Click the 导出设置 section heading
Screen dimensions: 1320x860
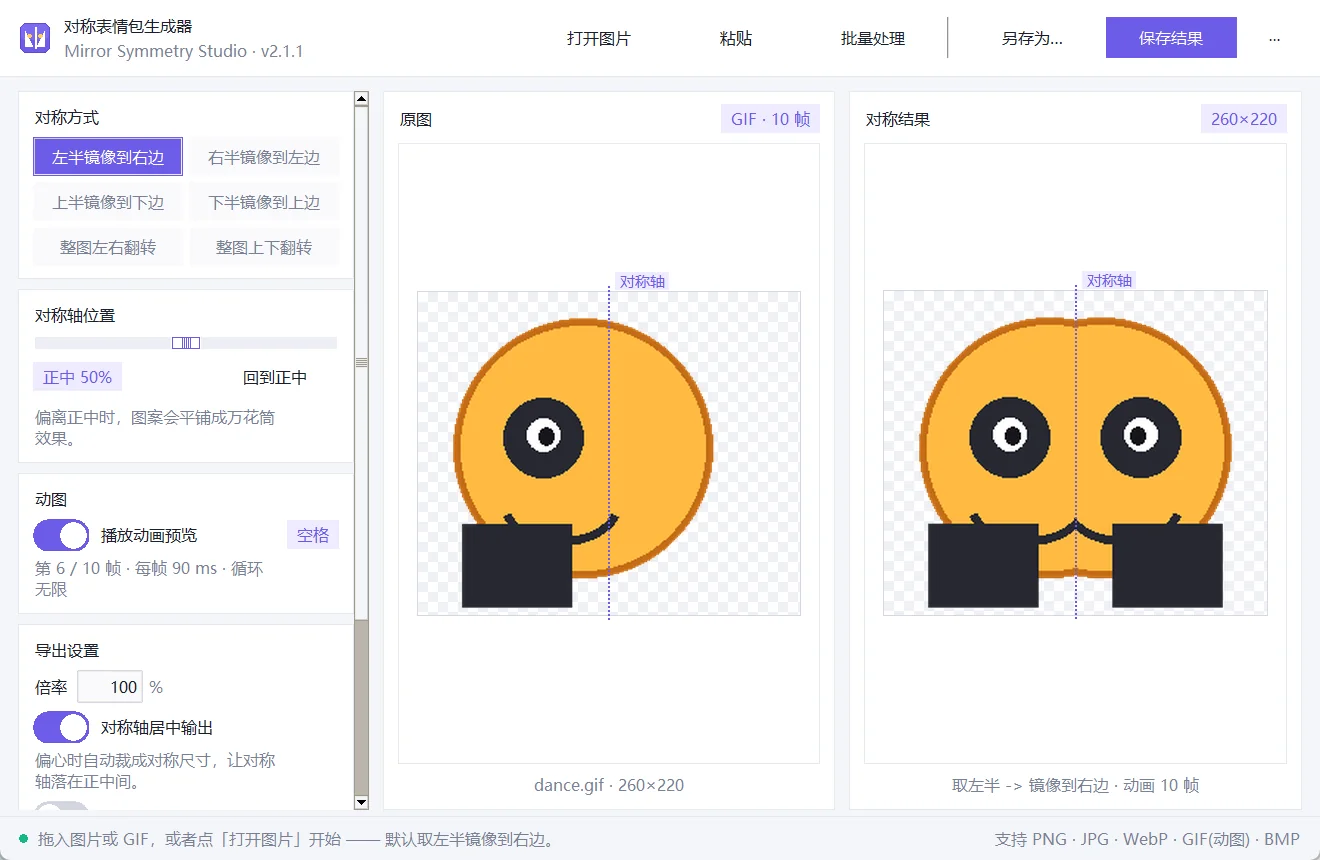click(67, 650)
